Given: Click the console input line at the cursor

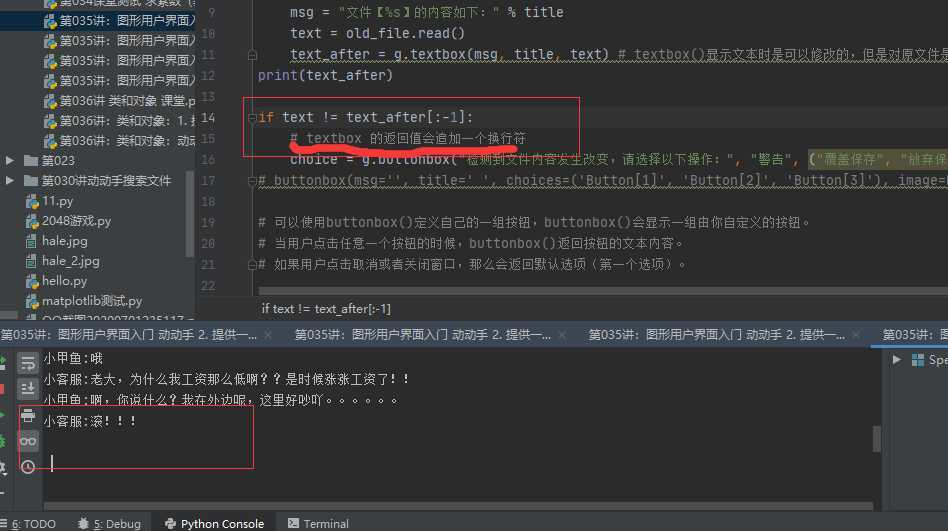Looking at the screenshot, I should 52,463.
